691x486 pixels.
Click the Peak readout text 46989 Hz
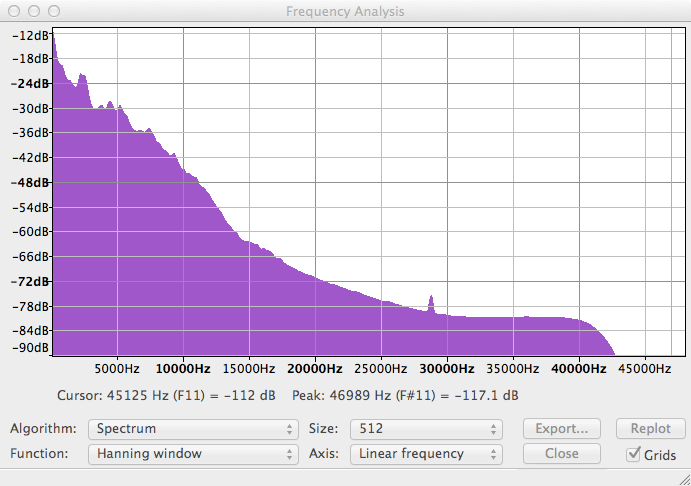[x=405, y=396]
